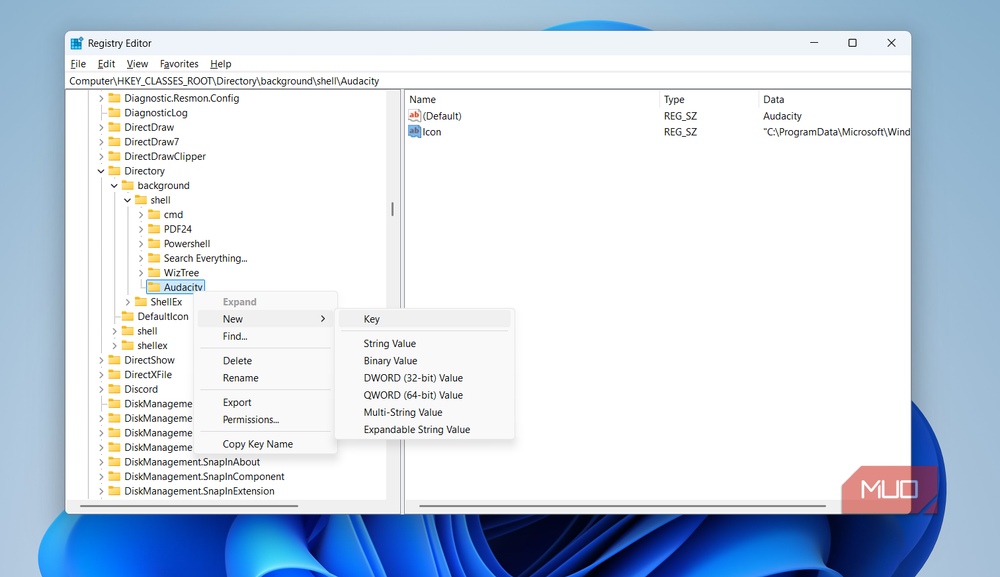Expand the cmd key

tap(141, 215)
